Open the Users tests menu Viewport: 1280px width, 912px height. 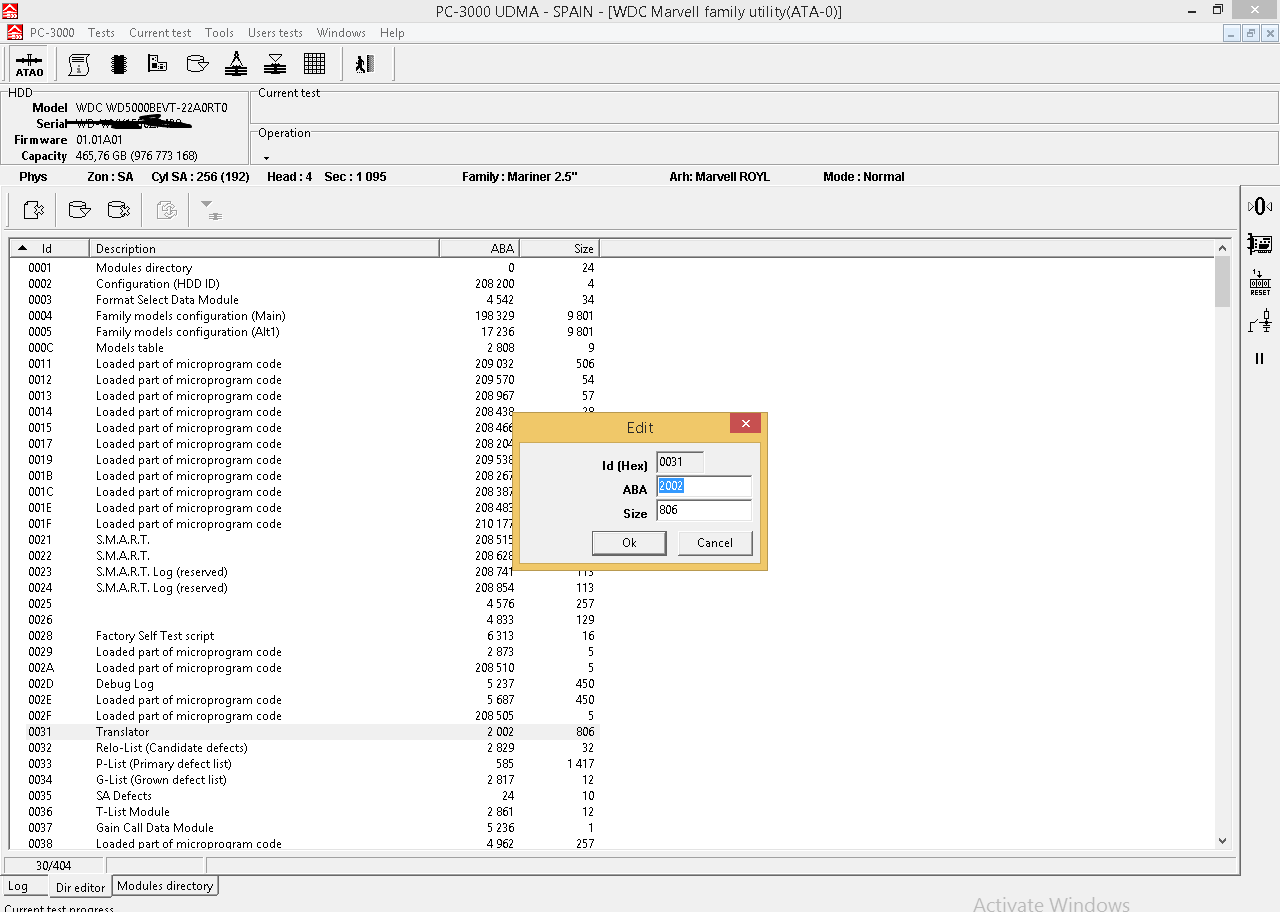click(x=275, y=33)
